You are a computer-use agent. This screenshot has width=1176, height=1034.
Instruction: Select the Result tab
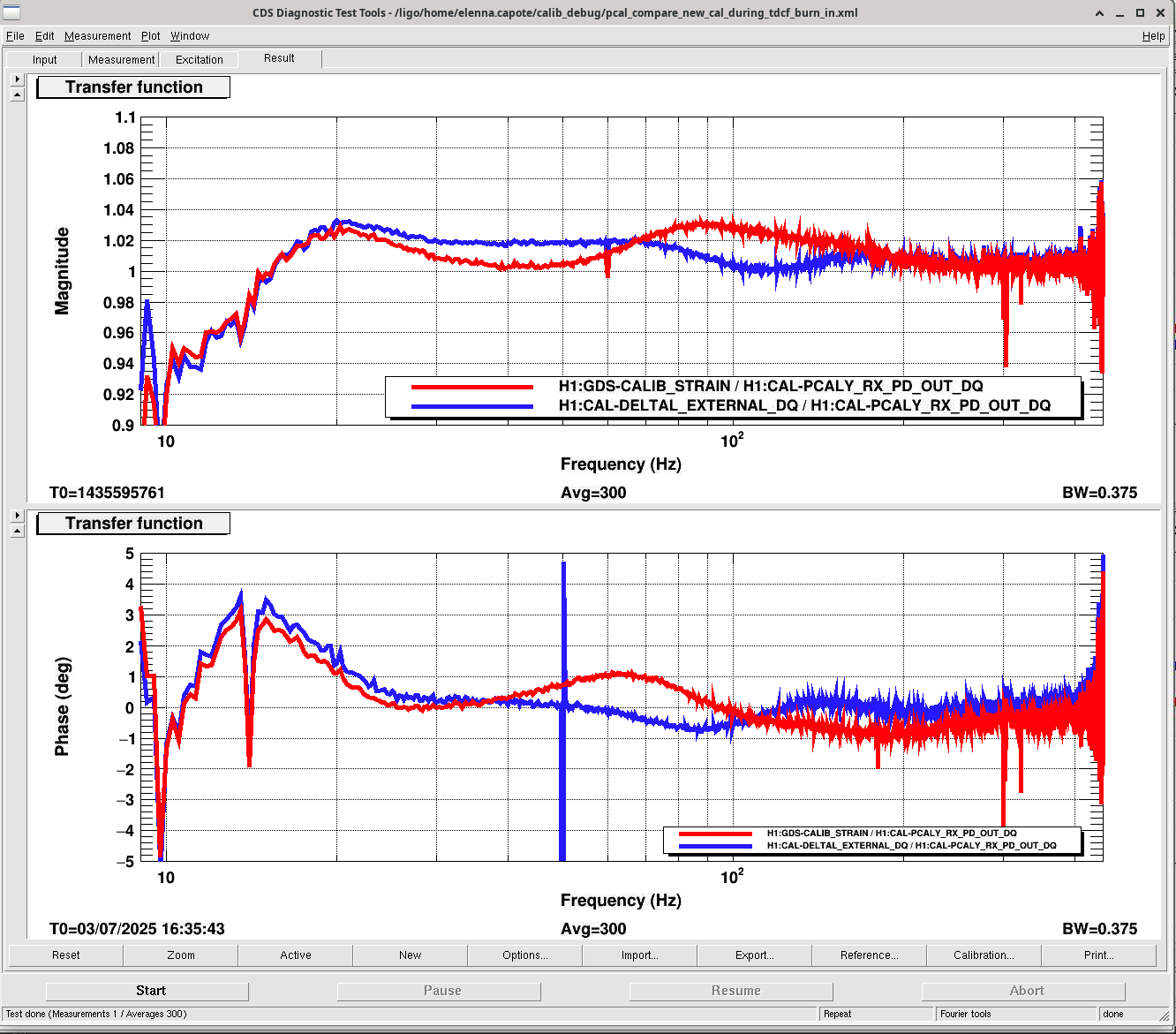coord(279,58)
